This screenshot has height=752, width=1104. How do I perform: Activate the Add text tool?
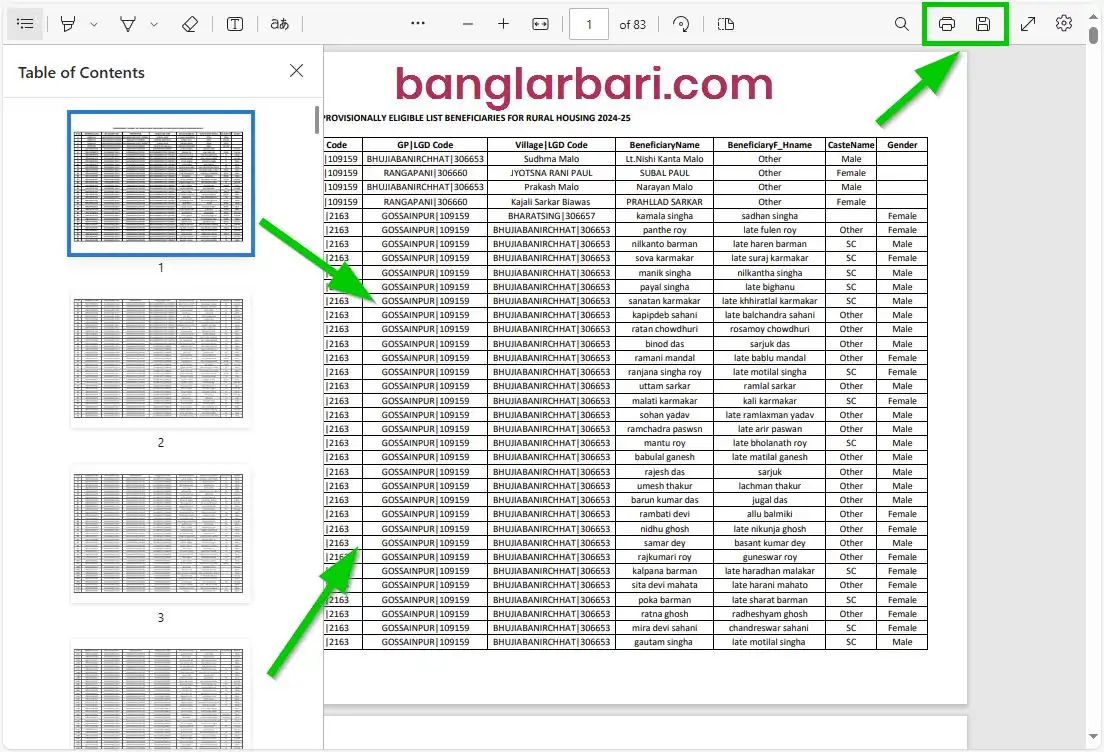[234, 24]
